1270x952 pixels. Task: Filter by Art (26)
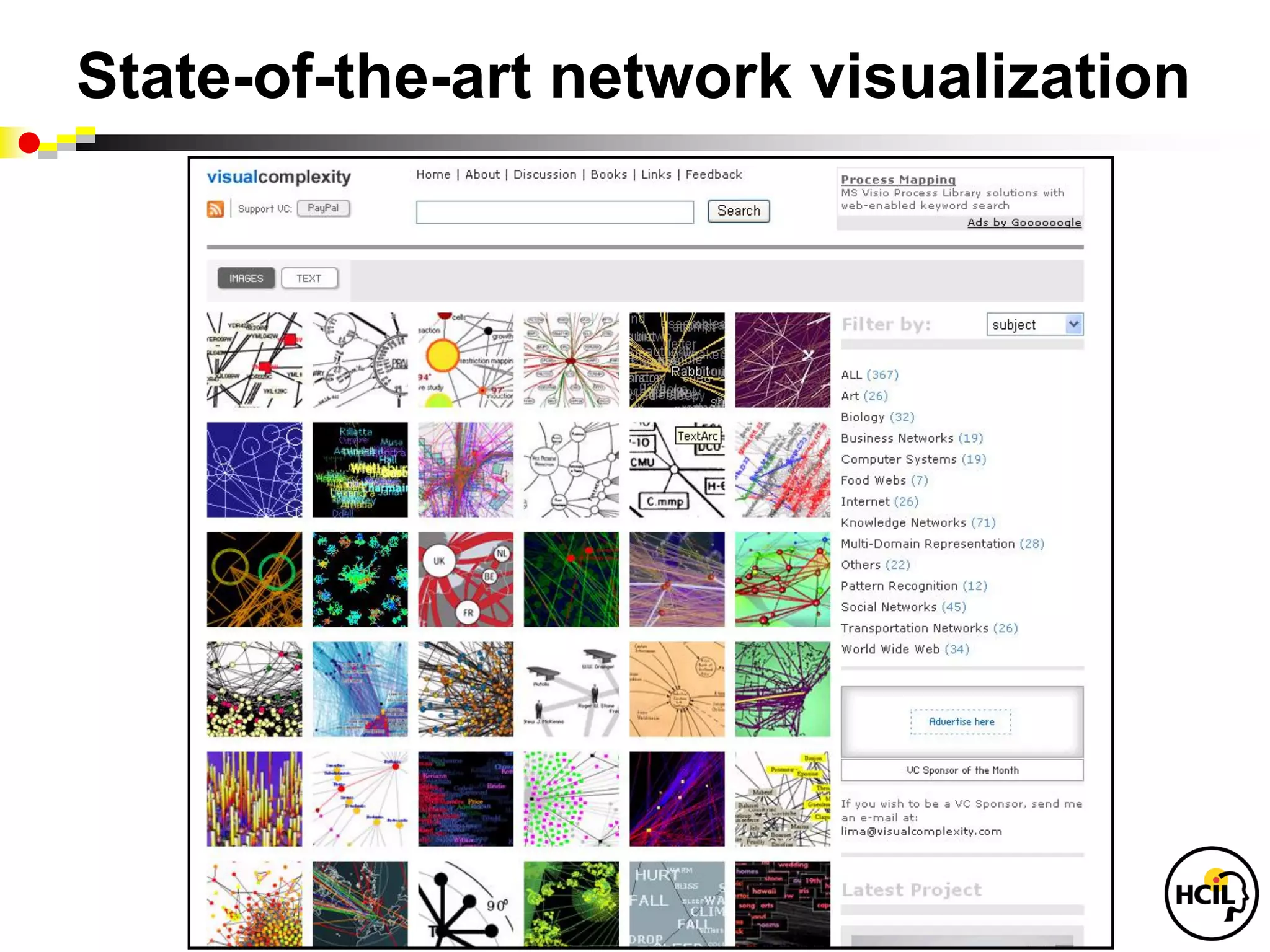864,396
